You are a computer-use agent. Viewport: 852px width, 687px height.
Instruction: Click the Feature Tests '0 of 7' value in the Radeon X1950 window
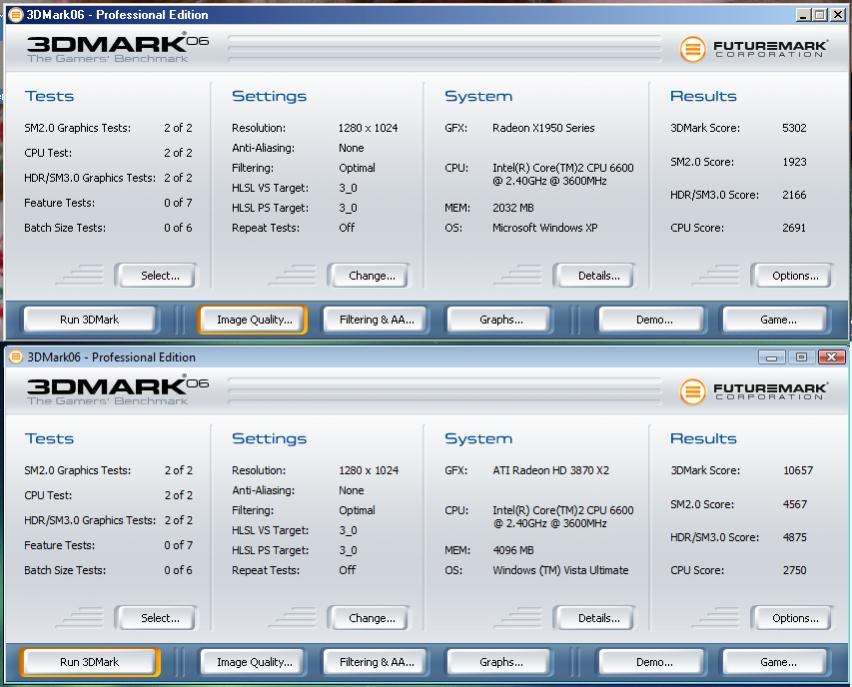pyautogui.click(x=178, y=203)
